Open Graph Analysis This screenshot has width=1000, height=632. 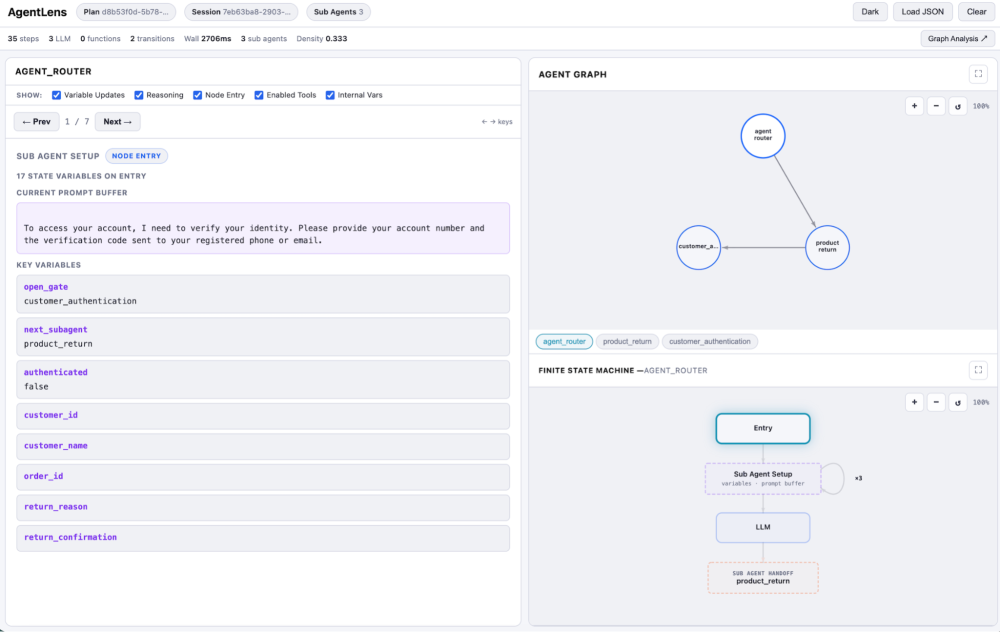coord(957,38)
